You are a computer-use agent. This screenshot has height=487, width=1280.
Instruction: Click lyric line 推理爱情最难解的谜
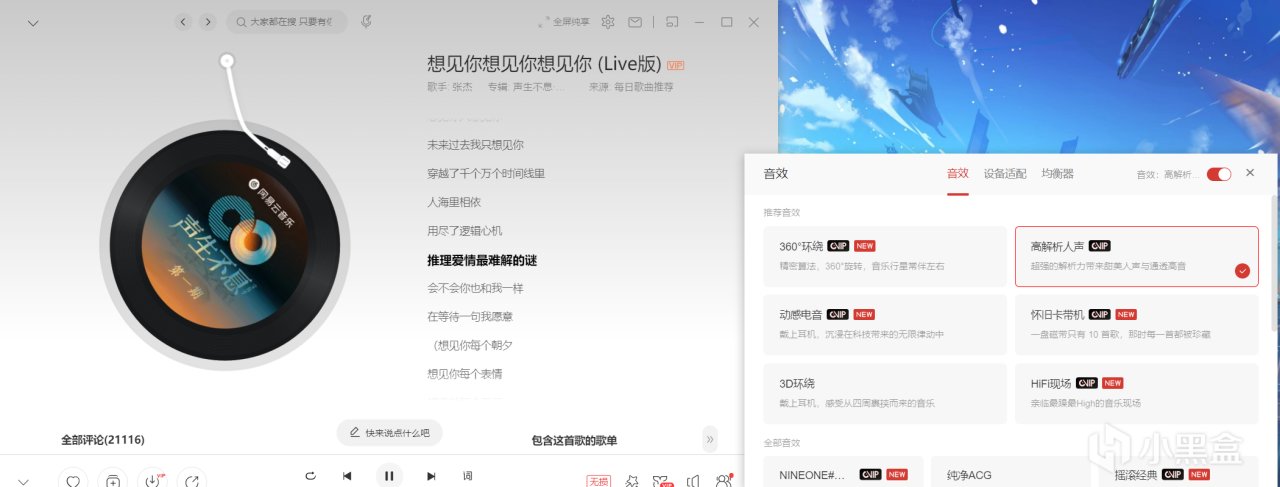[x=482, y=260]
